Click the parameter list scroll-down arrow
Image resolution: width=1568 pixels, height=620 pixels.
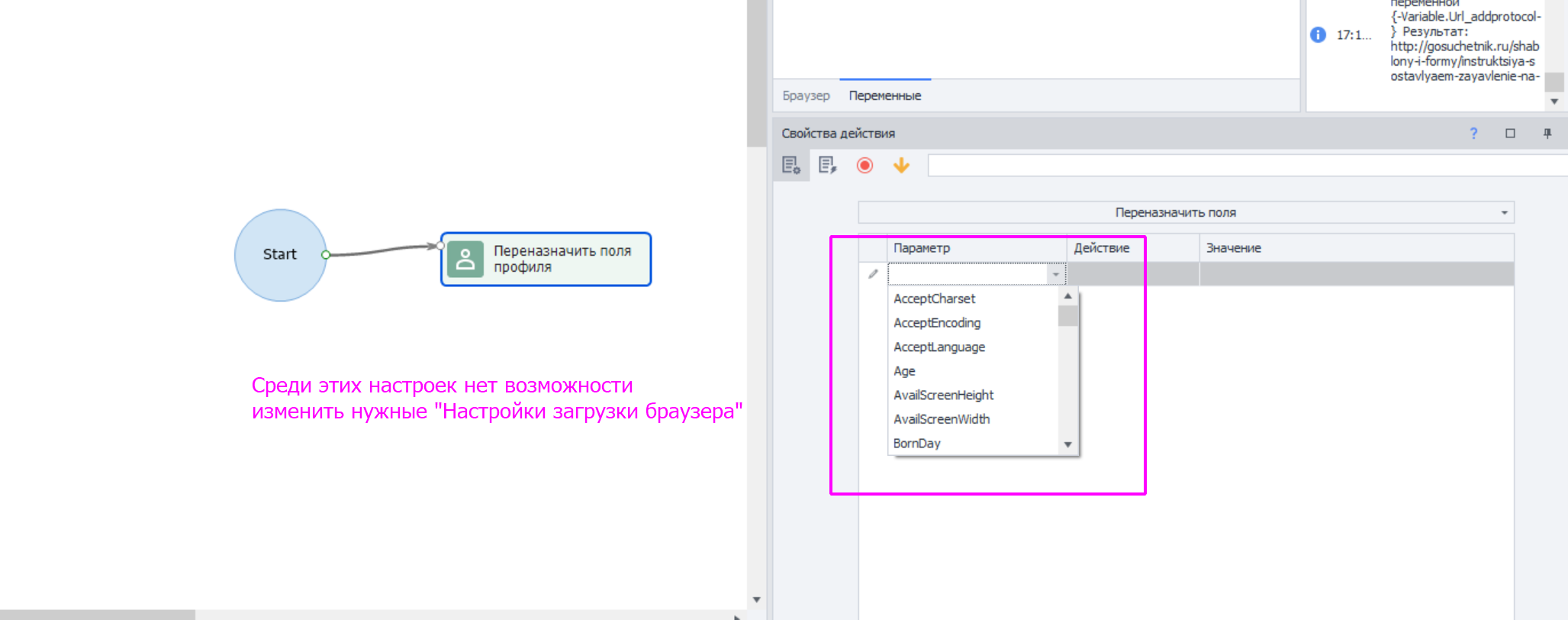(x=1067, y=444)
